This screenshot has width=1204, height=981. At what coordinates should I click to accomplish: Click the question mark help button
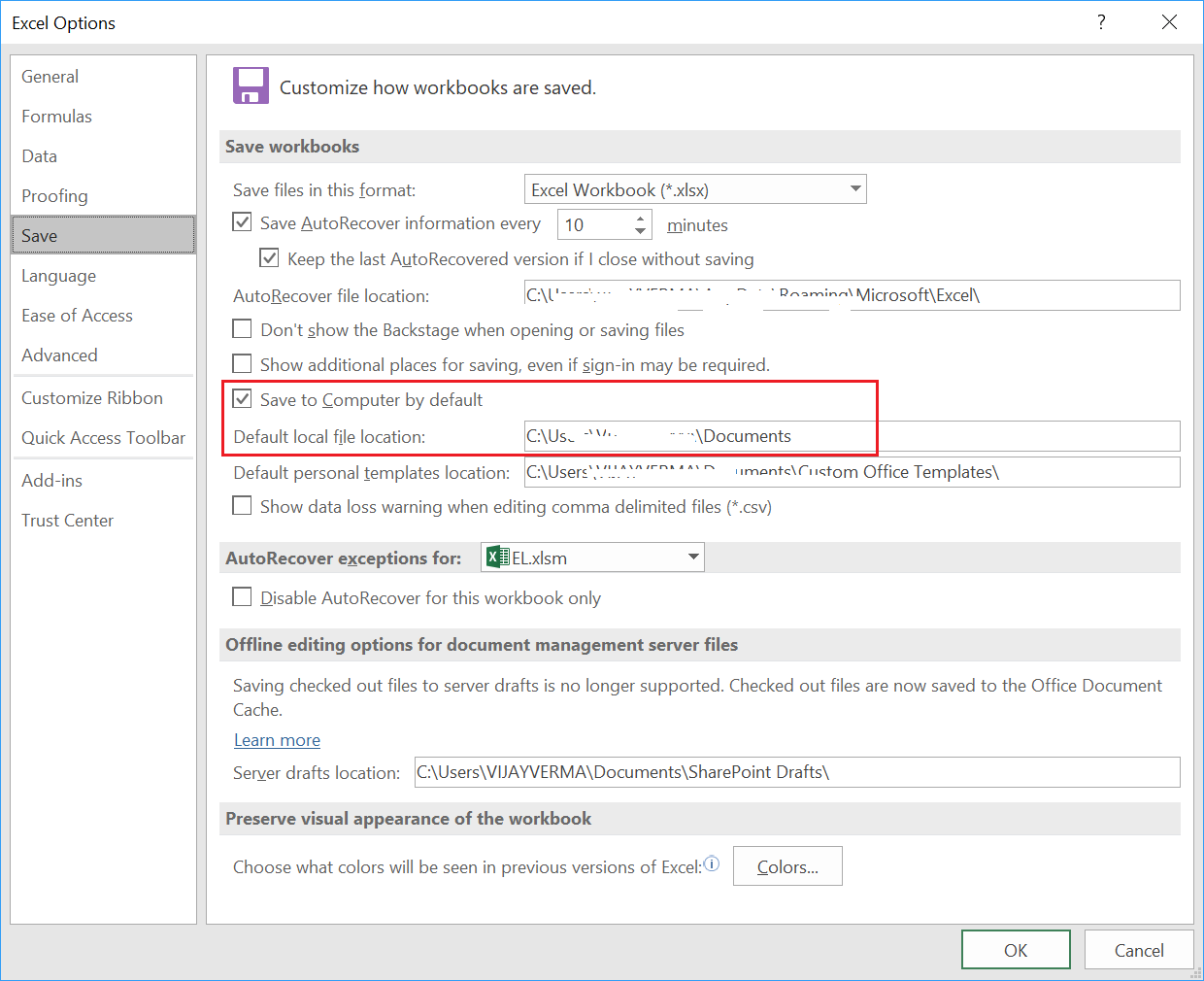[1101, 21]
